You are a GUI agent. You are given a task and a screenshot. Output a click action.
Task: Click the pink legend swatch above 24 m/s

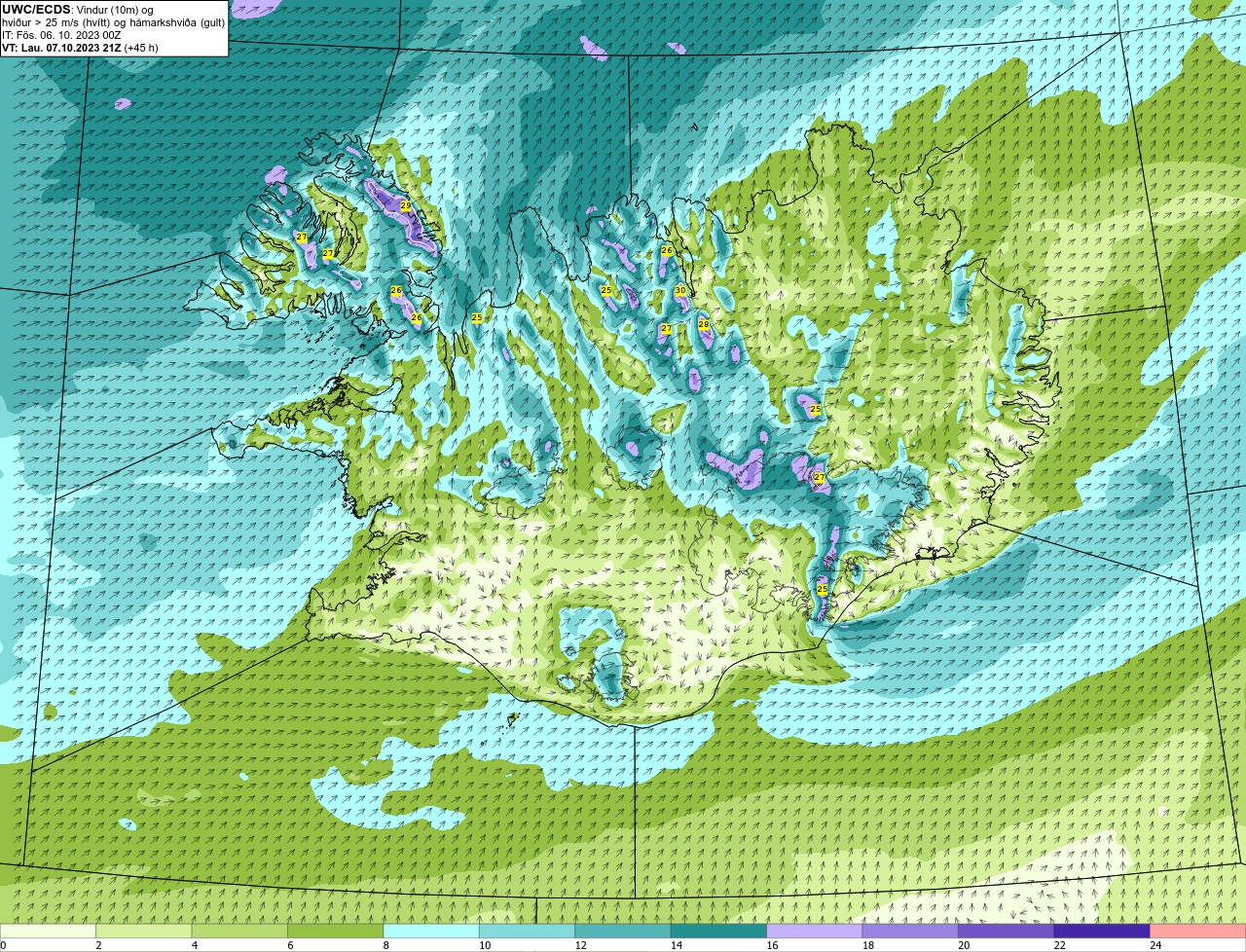click(x=1198, y=931)
